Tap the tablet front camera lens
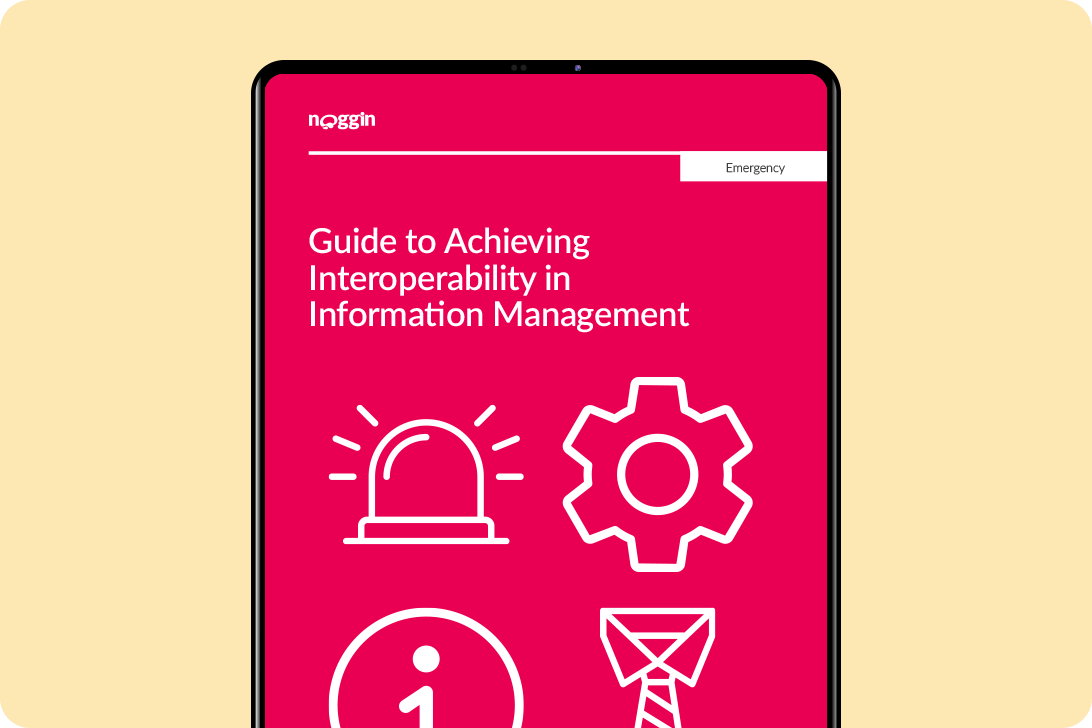 pyautogui.click(x=578, y=68)
